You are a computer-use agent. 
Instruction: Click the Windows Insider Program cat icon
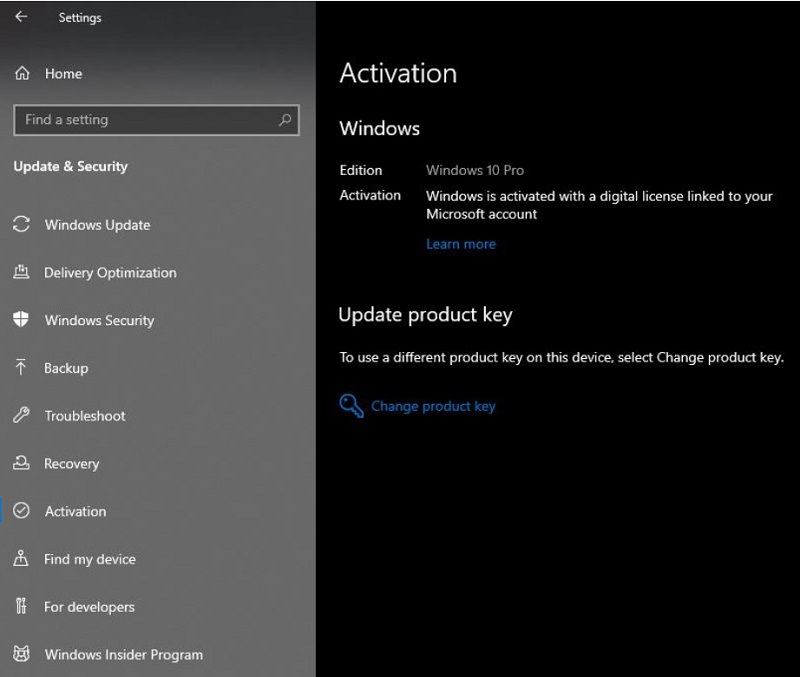coord(21,654)
